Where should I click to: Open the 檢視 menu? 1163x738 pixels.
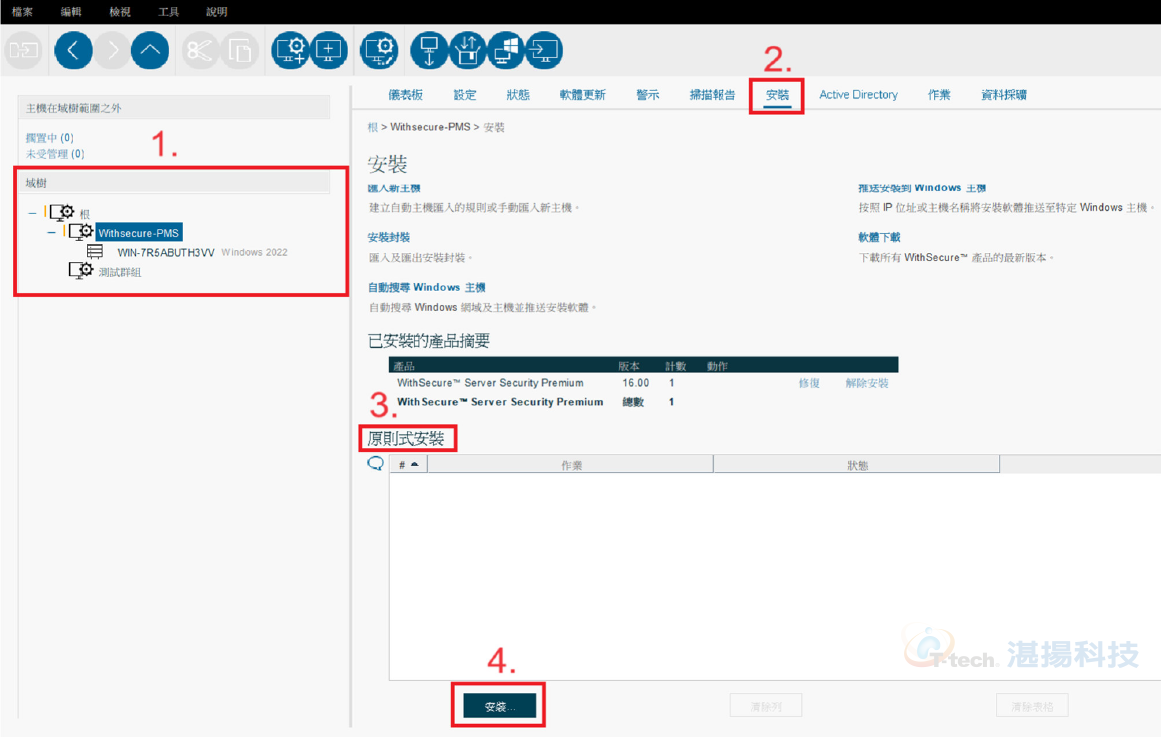pos(120,11)
